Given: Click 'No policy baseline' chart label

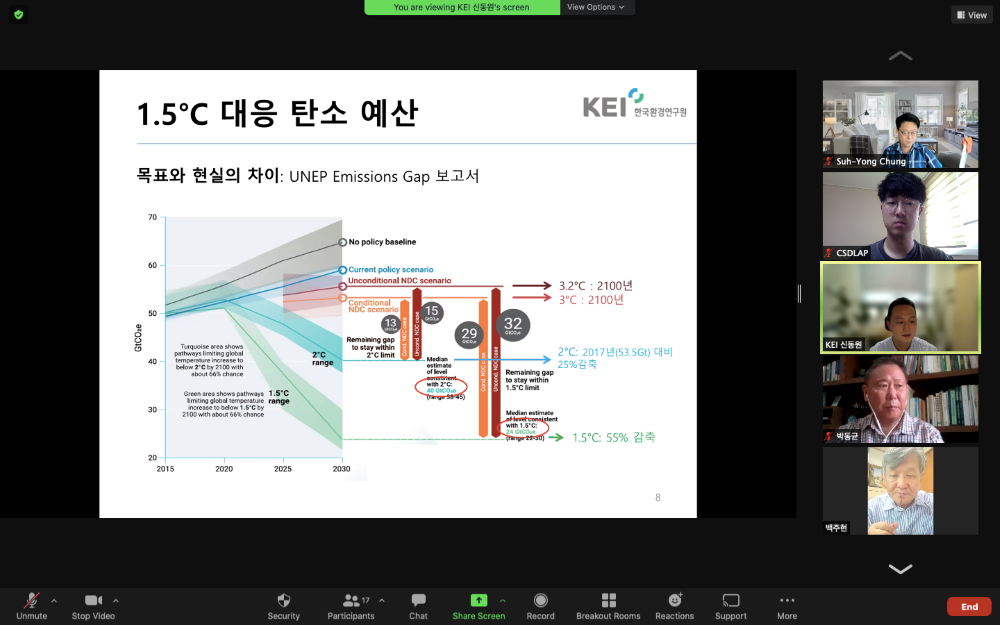Looking at the screenshot, I should pyautogui.click(x=382, y=242).
